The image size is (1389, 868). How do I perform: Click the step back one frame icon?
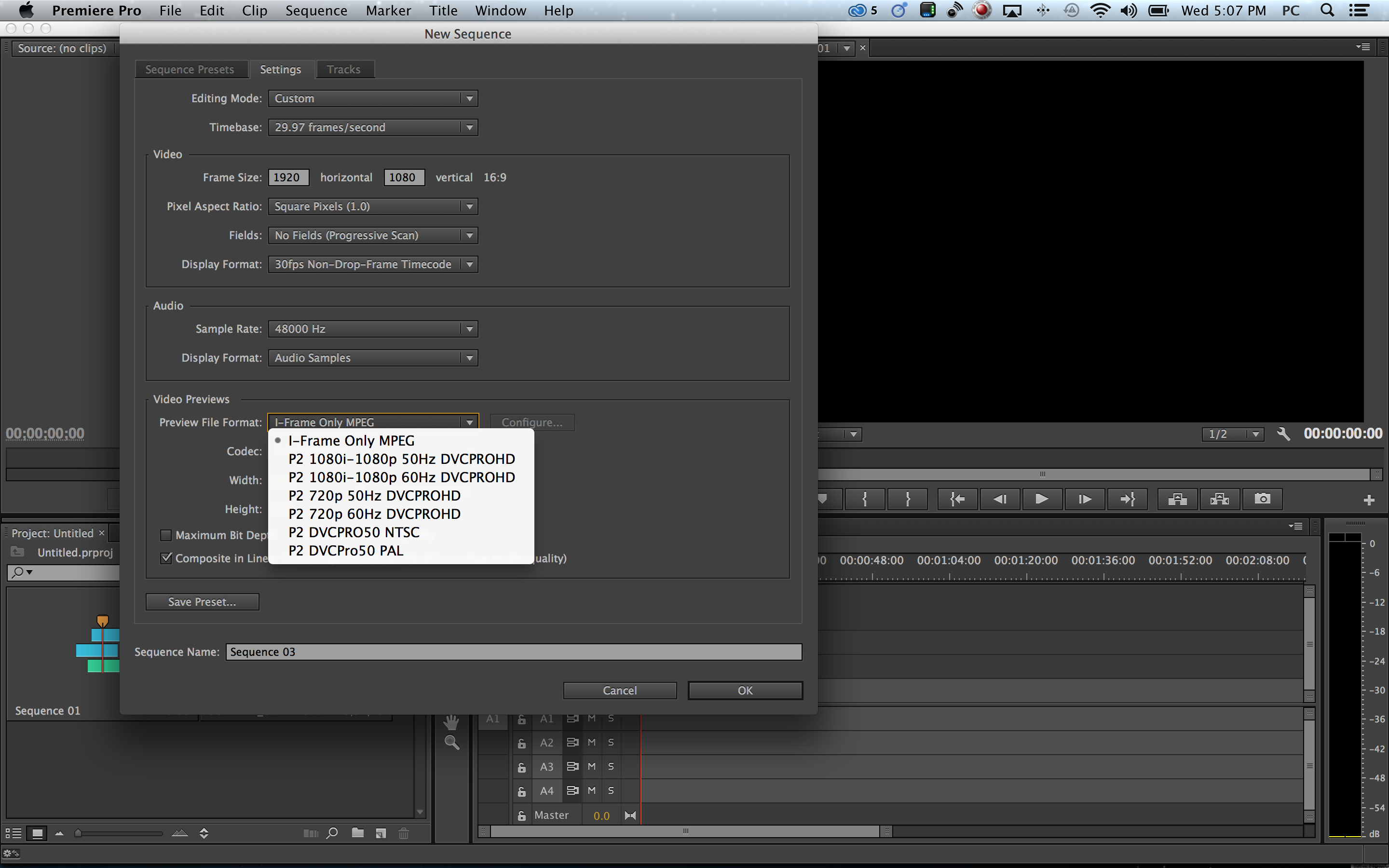pyautogui.click(x=997, y=499)
